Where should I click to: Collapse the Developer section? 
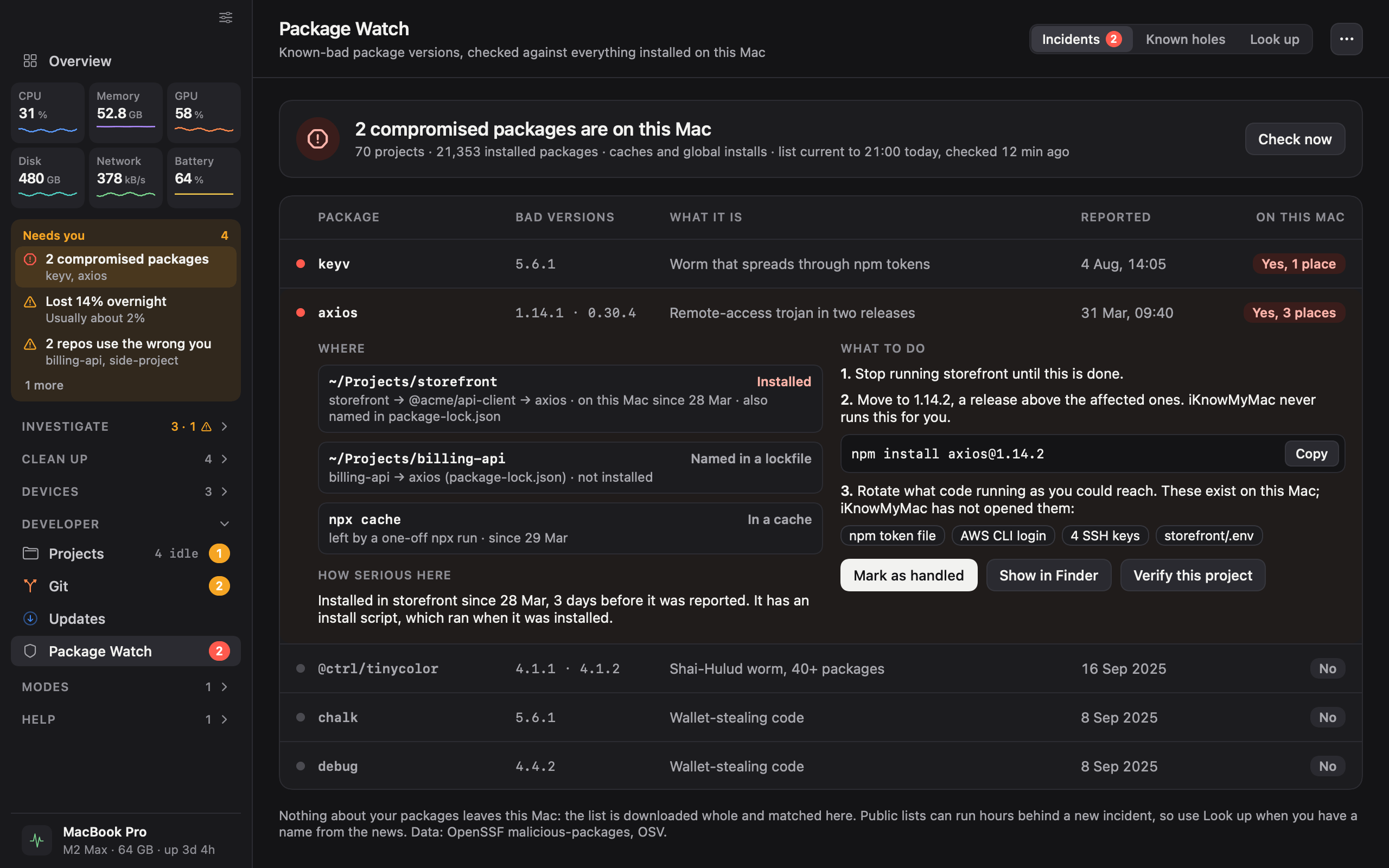click(x=126, y=524)
